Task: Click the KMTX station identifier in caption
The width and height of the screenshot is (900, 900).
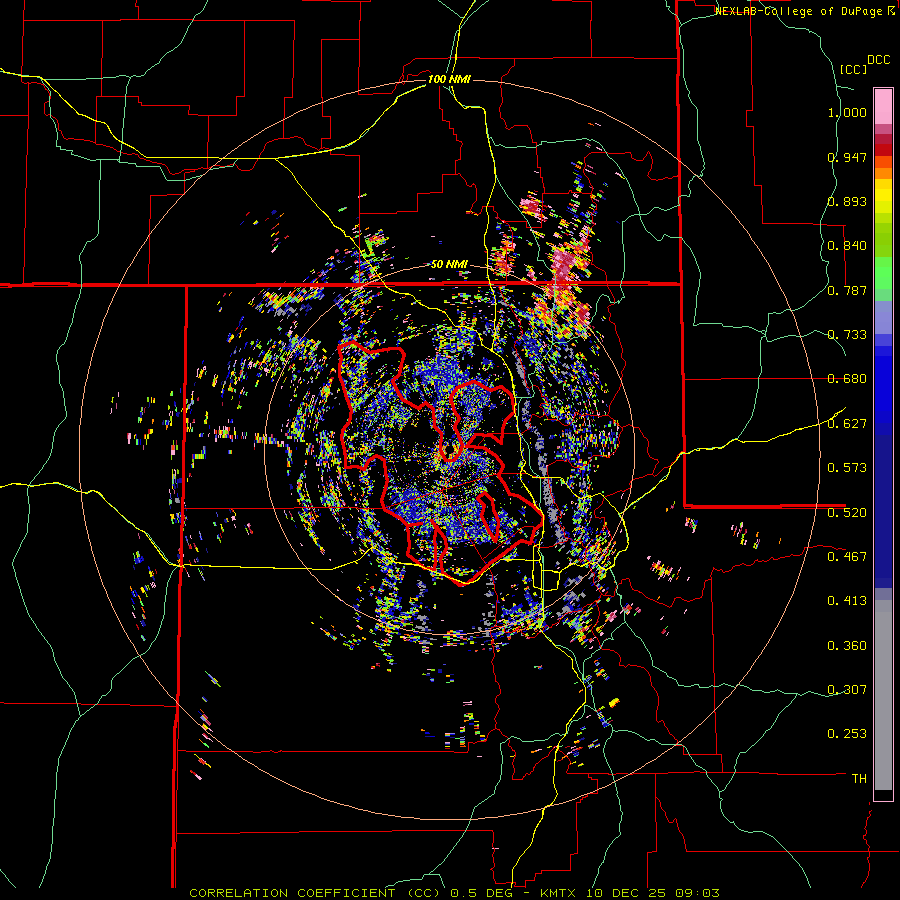Action: 556,893
